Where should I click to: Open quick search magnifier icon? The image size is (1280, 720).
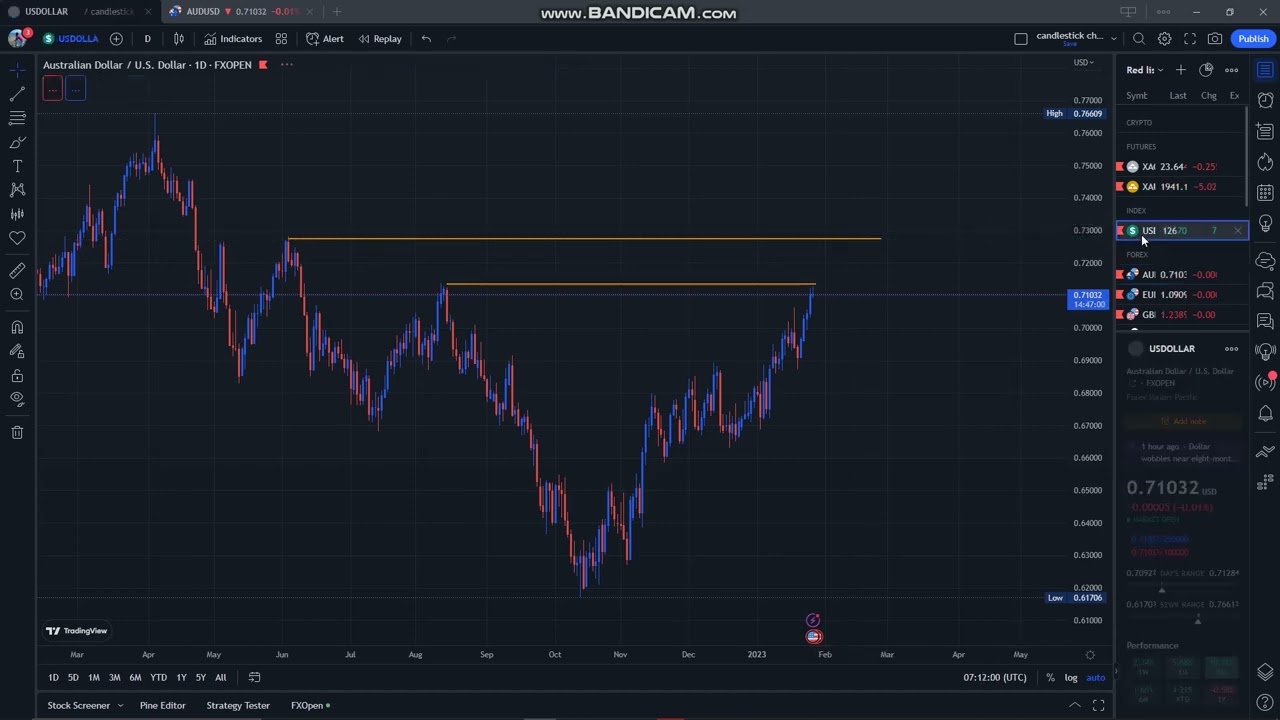(1139, 39)
